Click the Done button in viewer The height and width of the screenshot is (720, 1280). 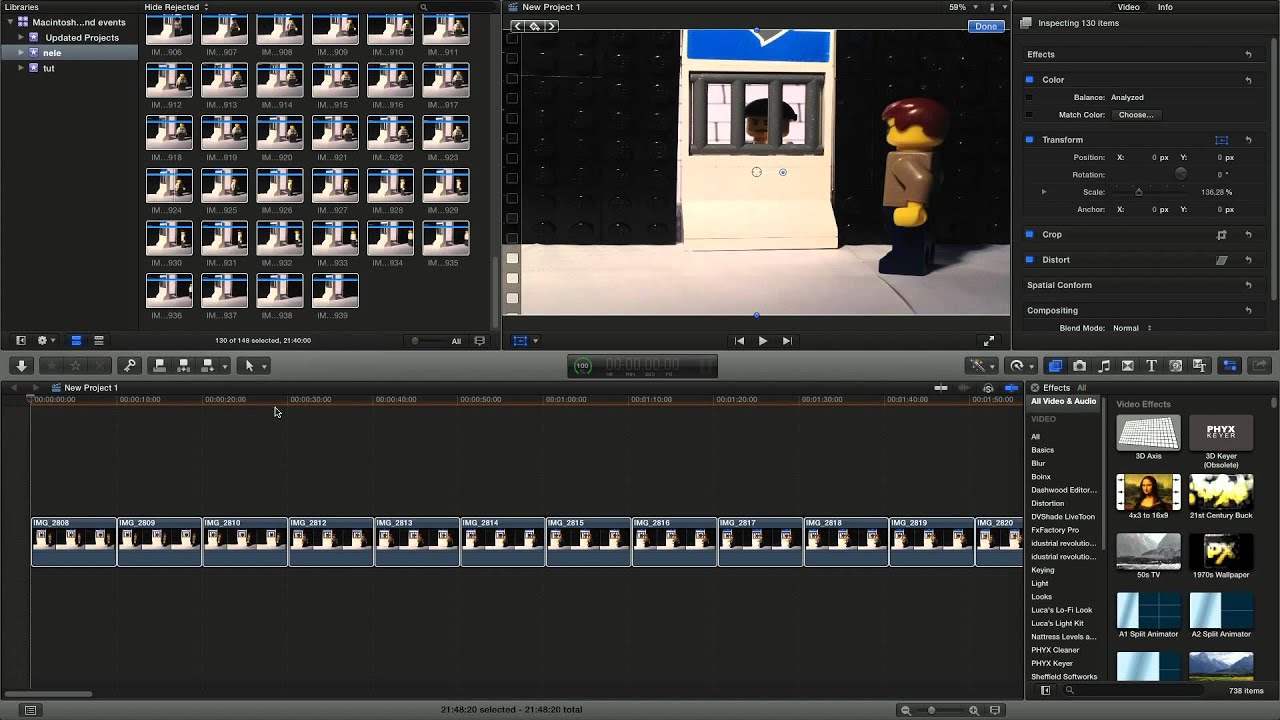pos(986,26)
